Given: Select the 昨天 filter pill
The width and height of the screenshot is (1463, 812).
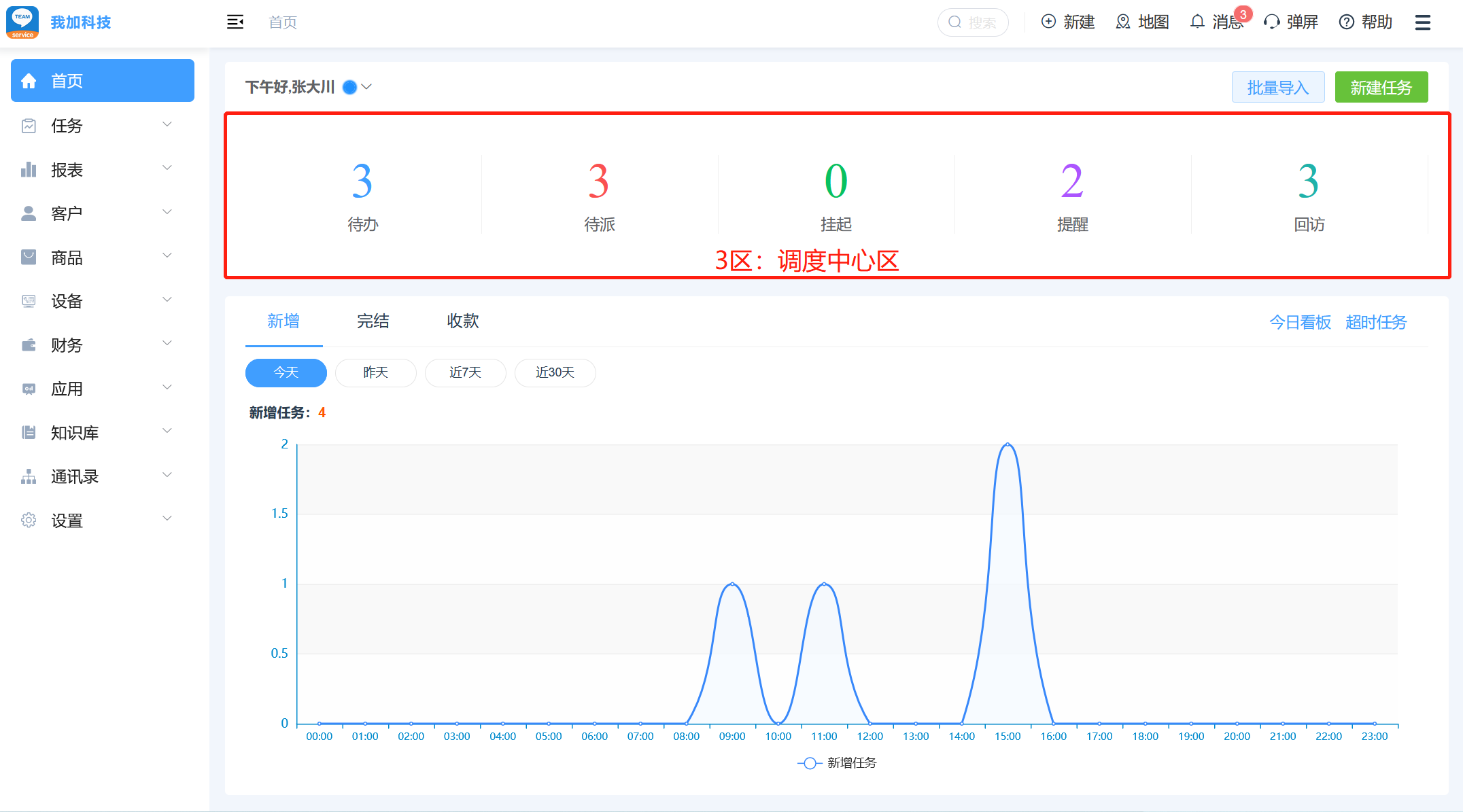Looking at the screenshot, I should click(375, 372).
